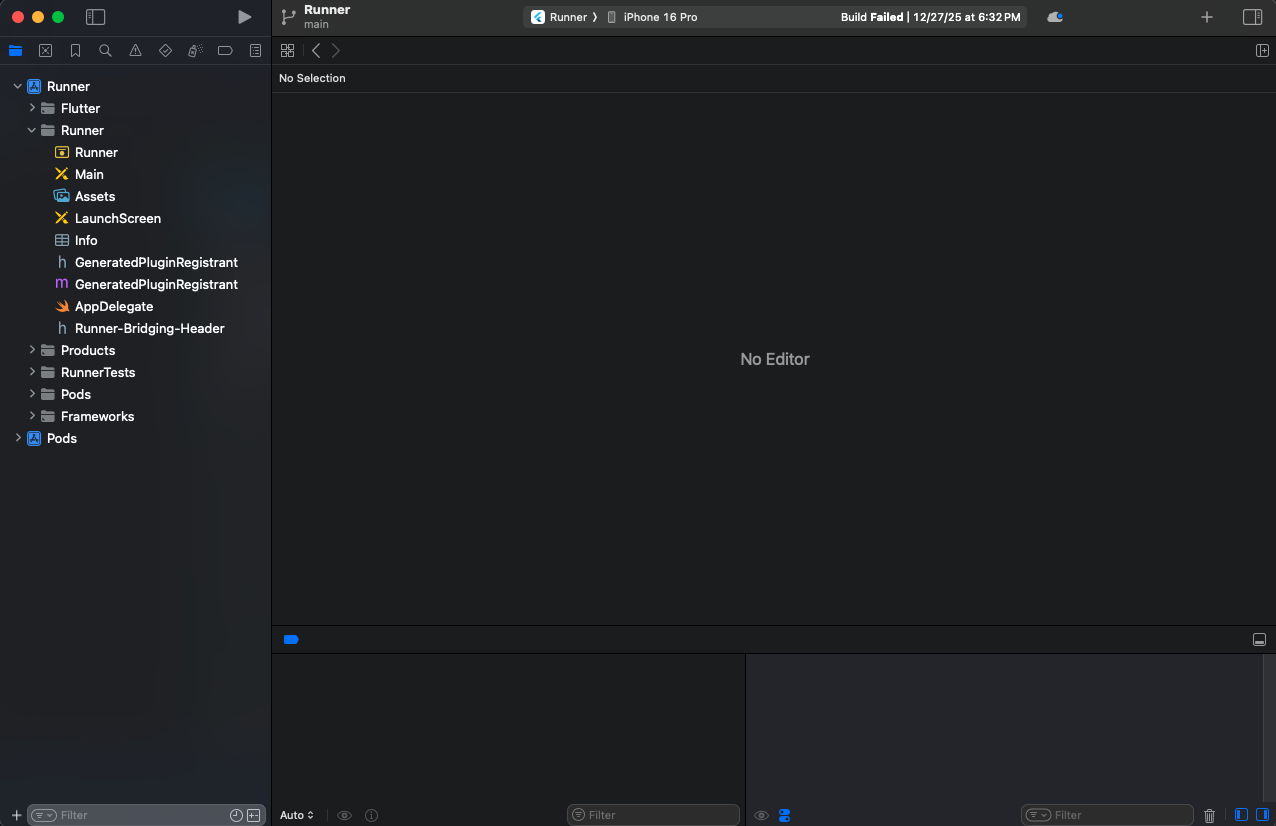
Task: Hide the debug area panel
Action: (x=1259, y=640)
